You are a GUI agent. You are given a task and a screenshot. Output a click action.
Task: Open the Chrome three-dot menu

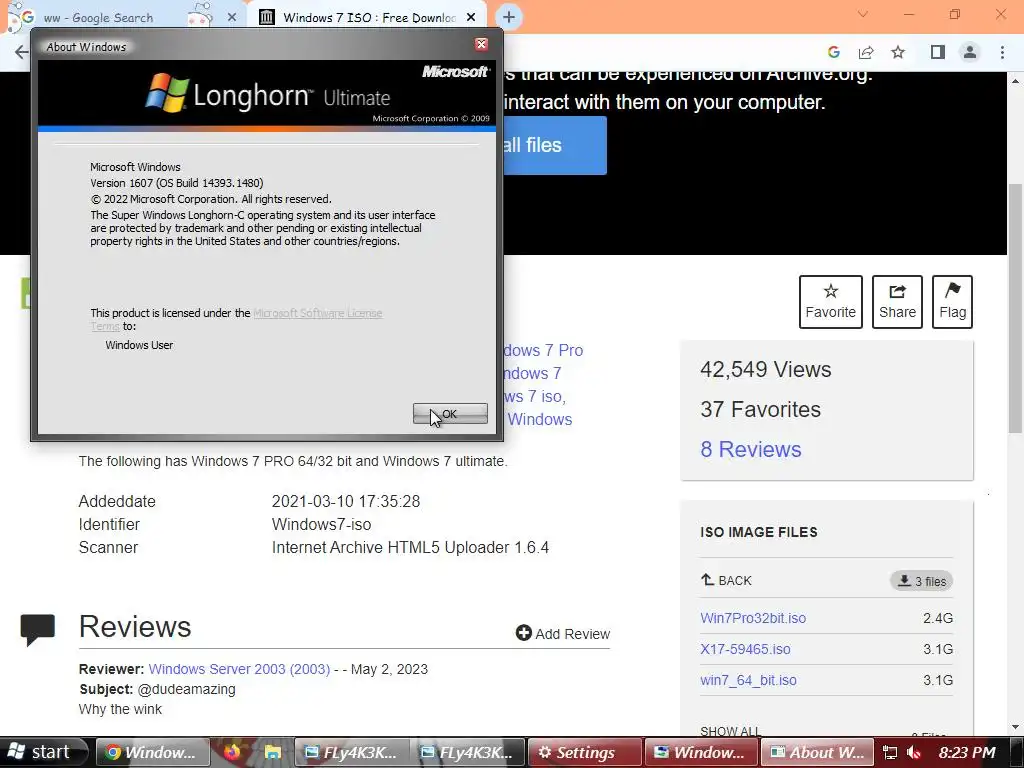1002,52
